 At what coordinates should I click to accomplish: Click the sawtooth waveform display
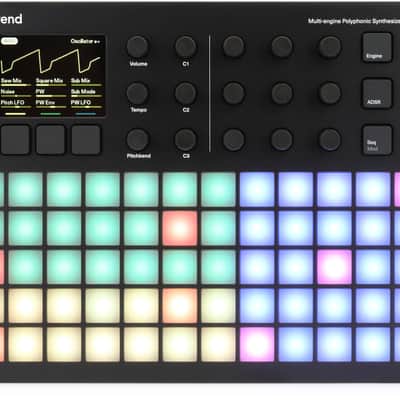51,61
